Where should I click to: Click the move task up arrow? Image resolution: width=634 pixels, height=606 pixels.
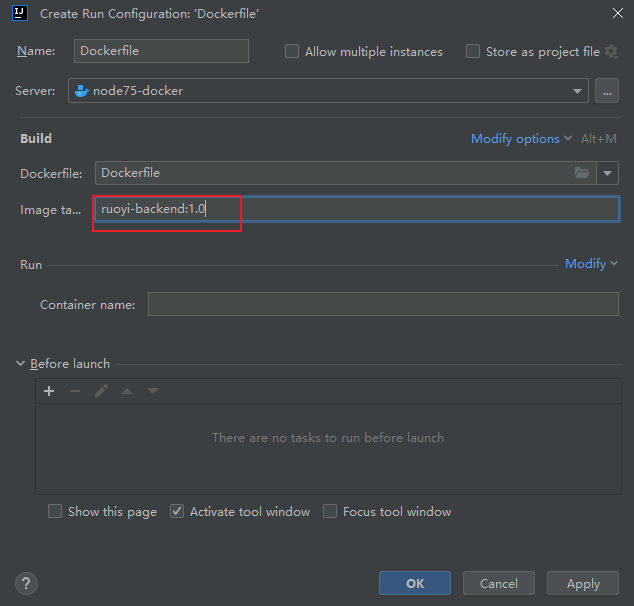127,391
